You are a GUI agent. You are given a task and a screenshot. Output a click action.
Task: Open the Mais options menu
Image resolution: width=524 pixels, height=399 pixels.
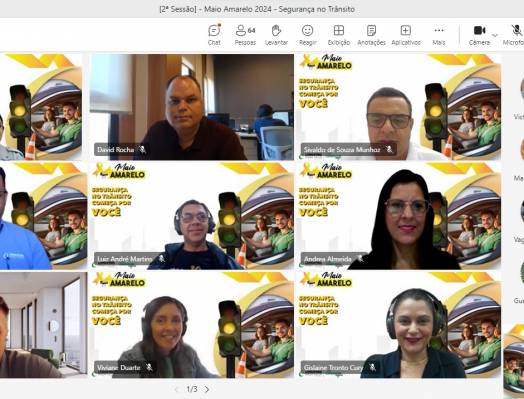point(438,35)
